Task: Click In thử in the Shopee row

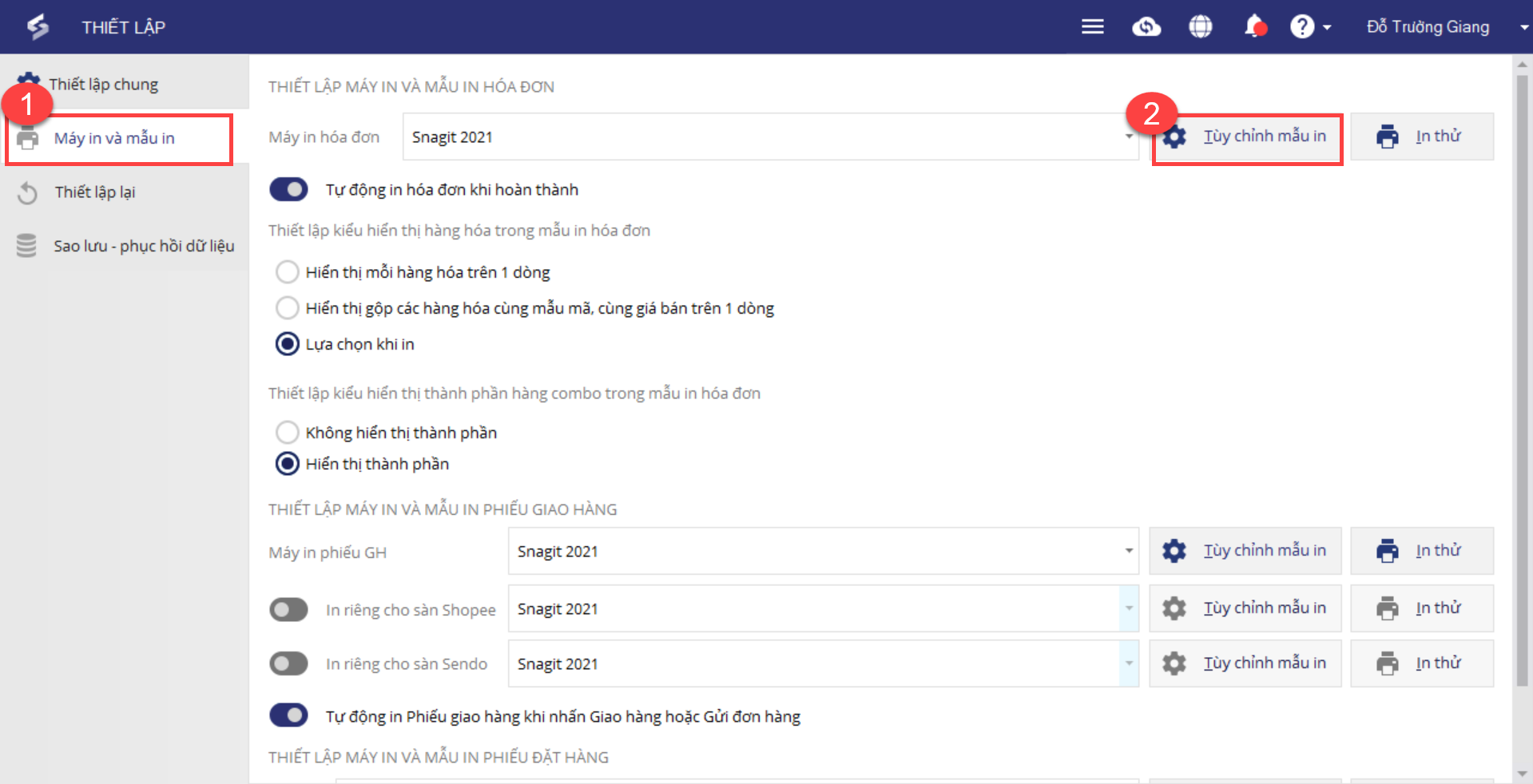Action: [1422, 608]
